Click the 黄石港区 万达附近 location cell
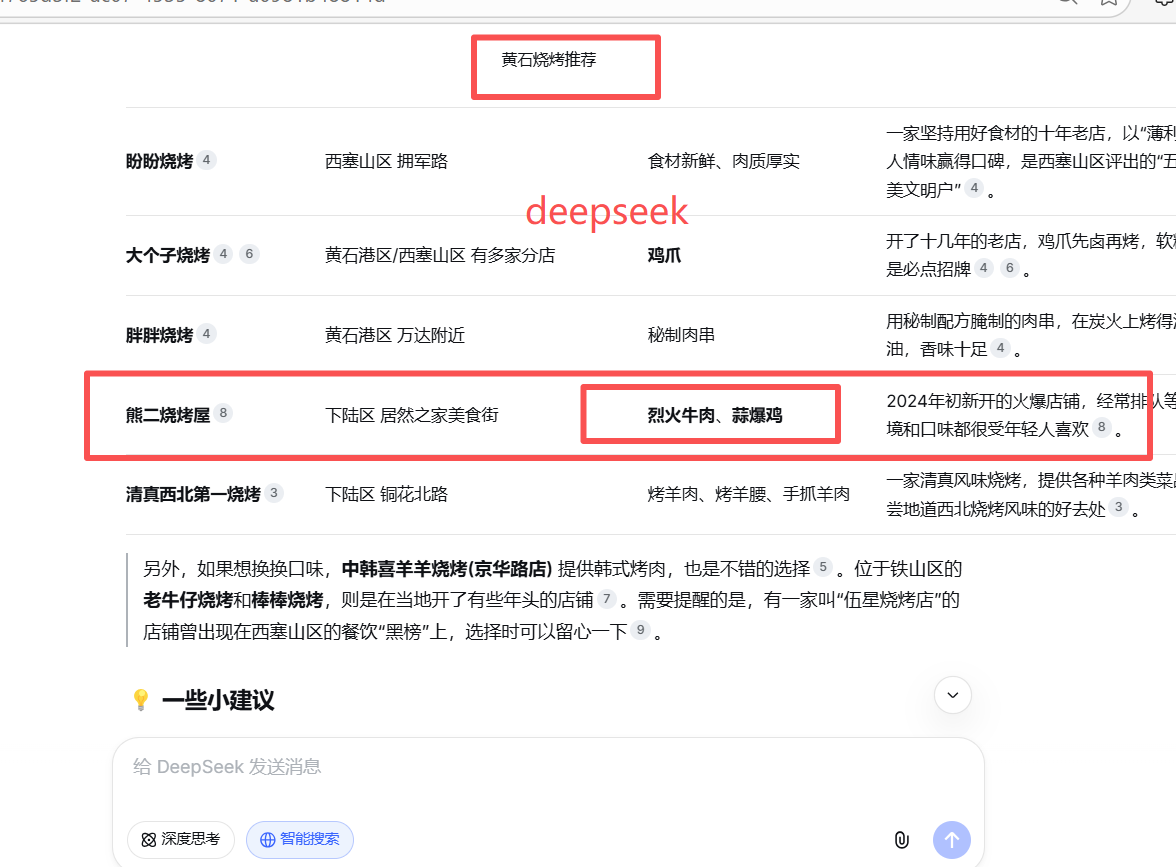The image size is (1176, 867). pos(394,335)
